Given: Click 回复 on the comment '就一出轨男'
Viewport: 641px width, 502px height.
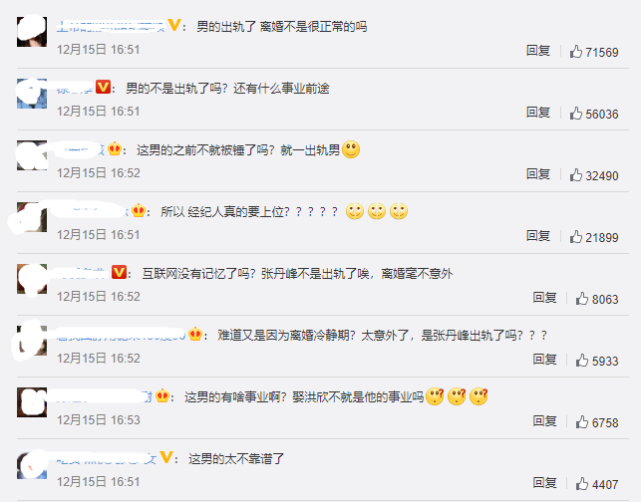Looking at the screenshot, I should tap(538, 174).
